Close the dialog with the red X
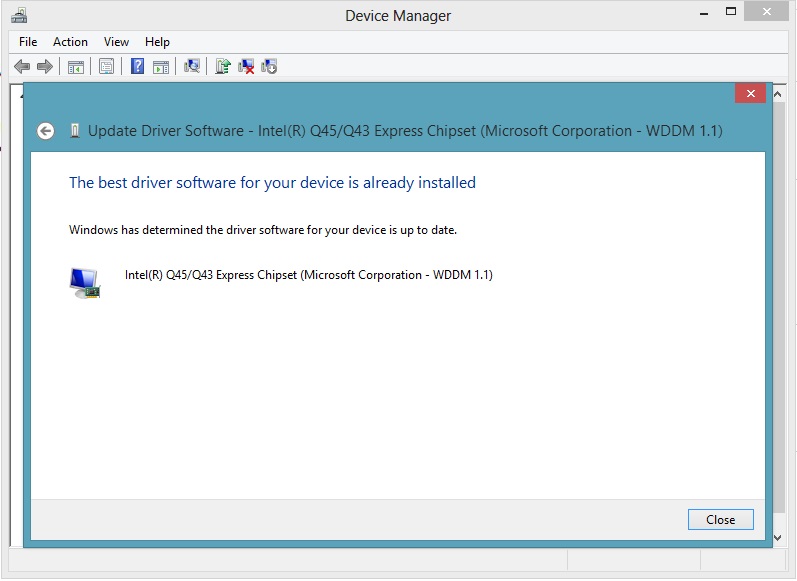This screenshot has height=581, width=797. [x=750, y=93]
